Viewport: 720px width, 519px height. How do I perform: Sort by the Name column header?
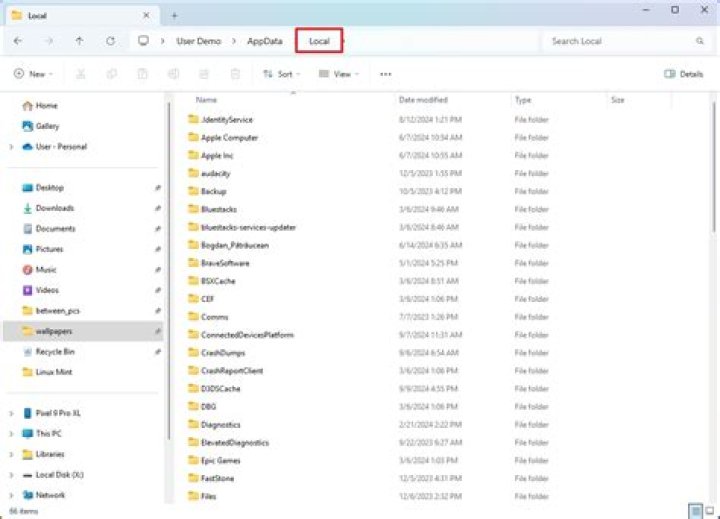[206, 100]
